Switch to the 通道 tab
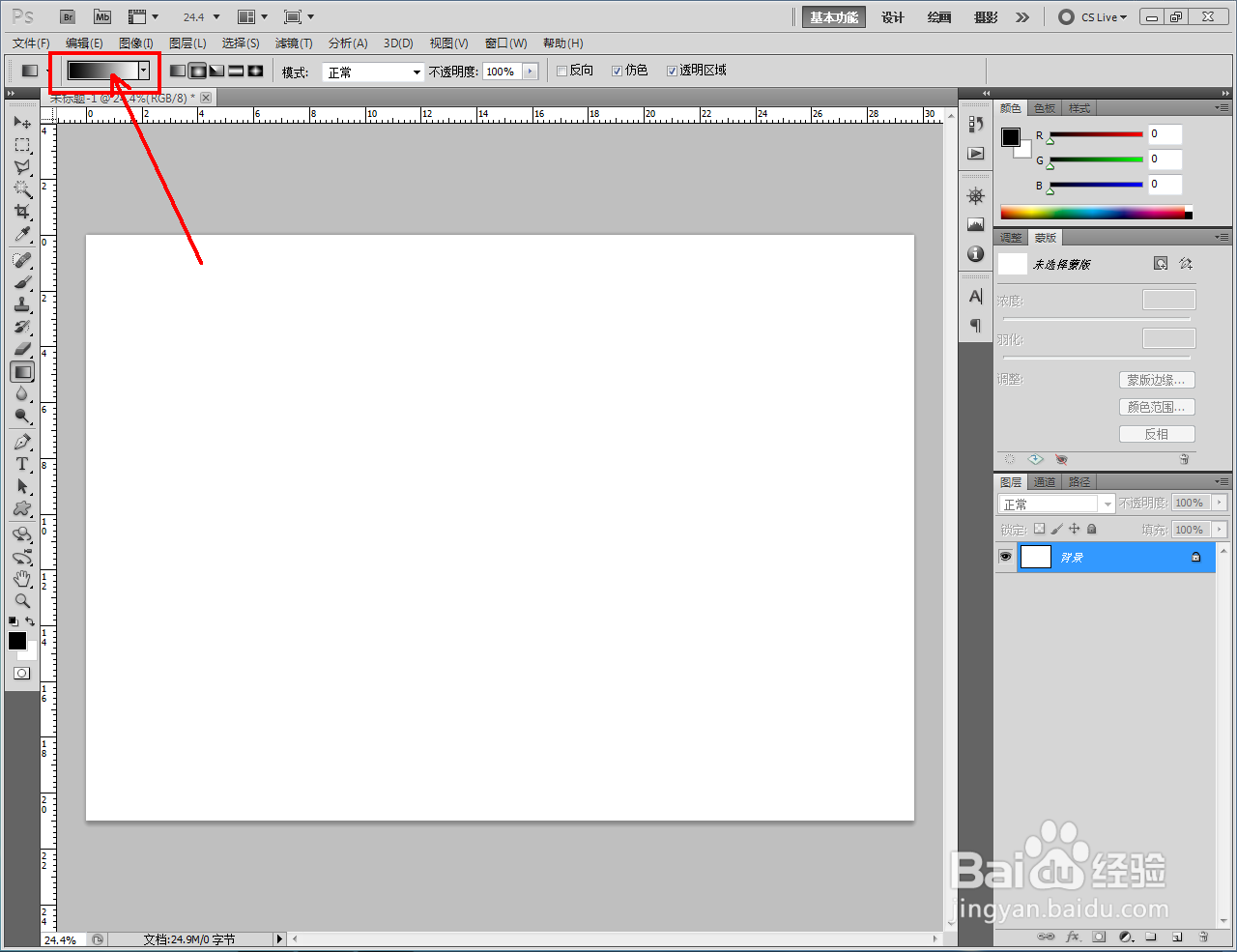This screenshot has height=952, width=1237. [1045, 482]
